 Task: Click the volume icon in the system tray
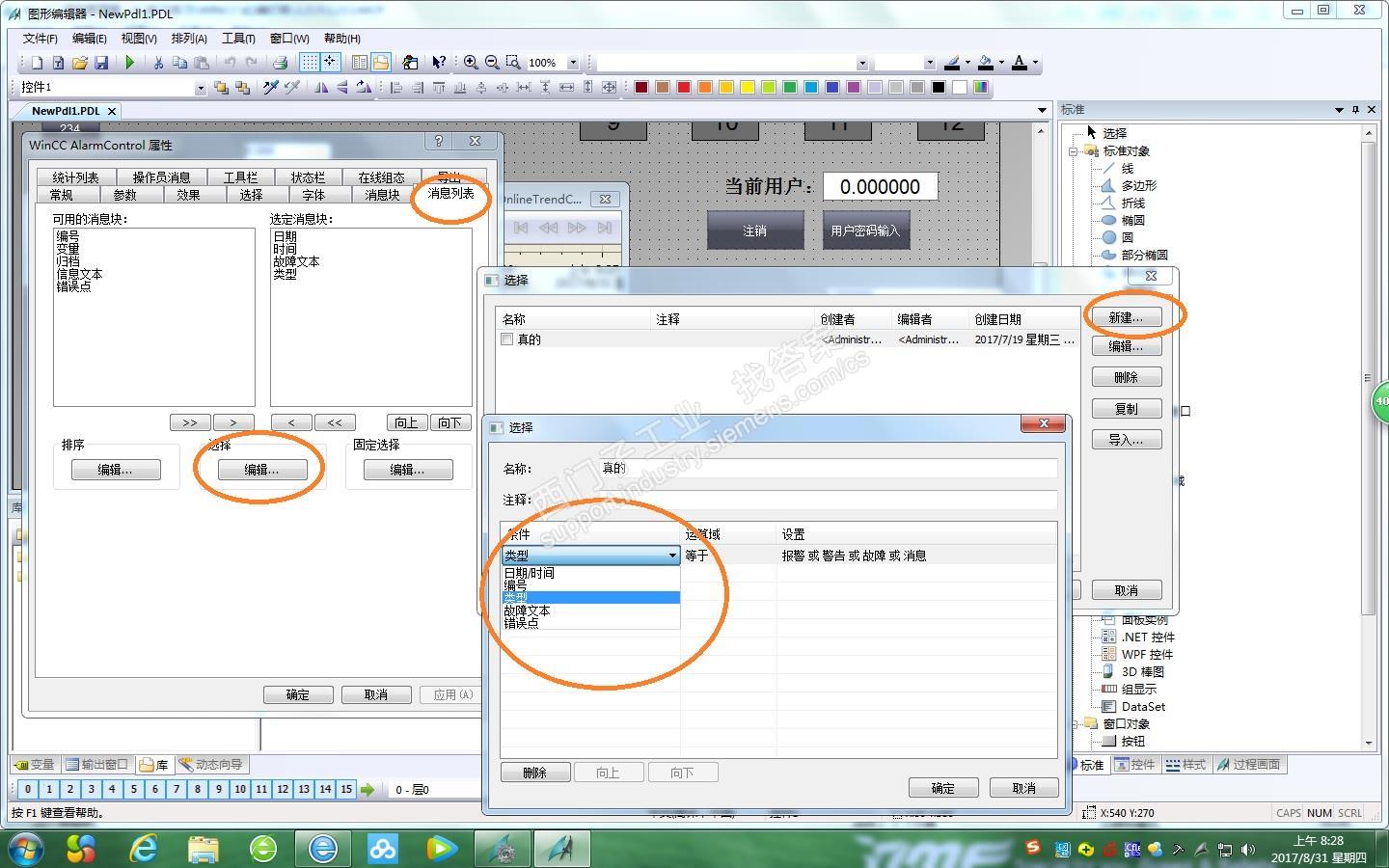point(1248,850)
